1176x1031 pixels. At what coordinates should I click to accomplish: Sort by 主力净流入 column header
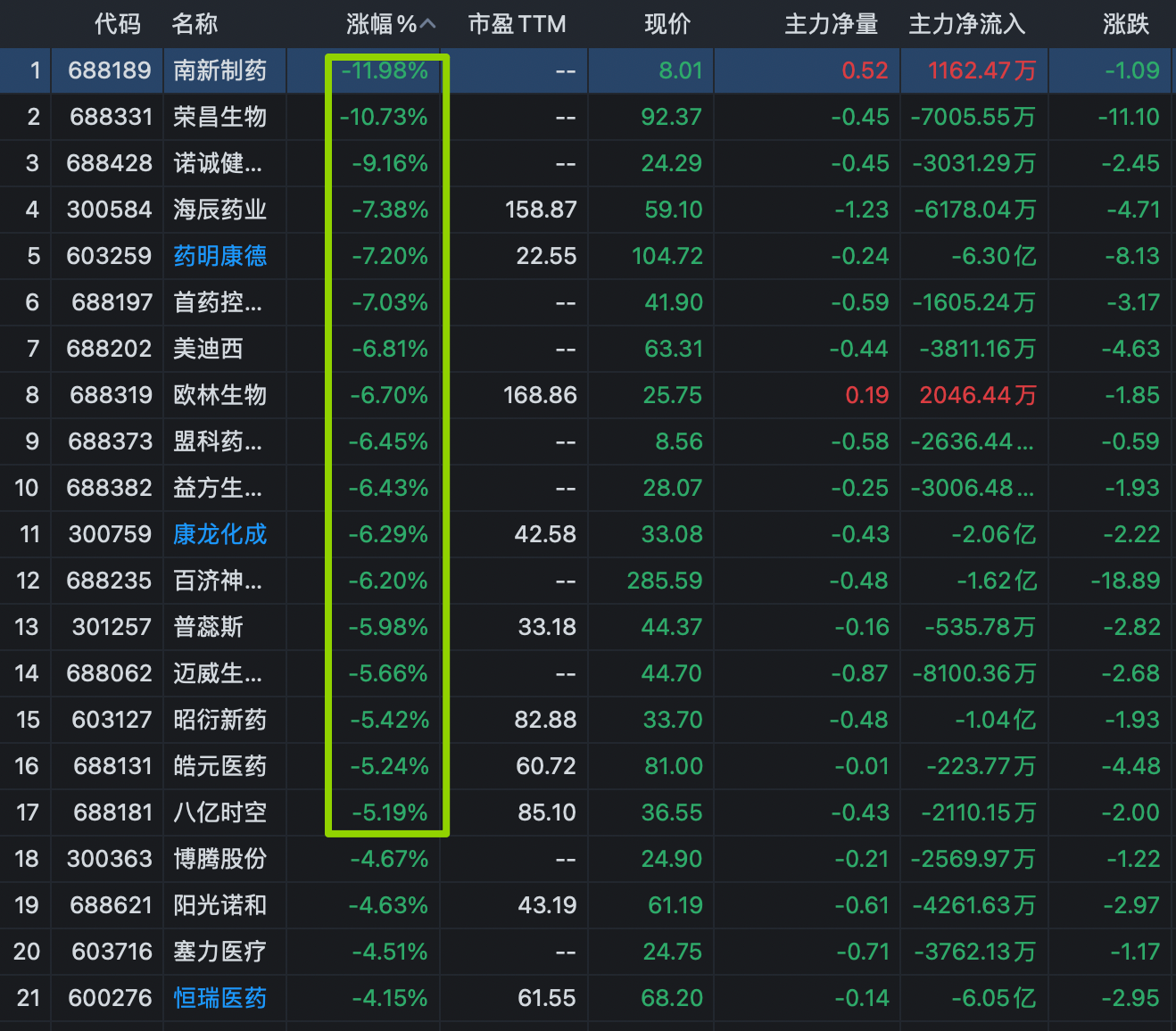(967, 24)
